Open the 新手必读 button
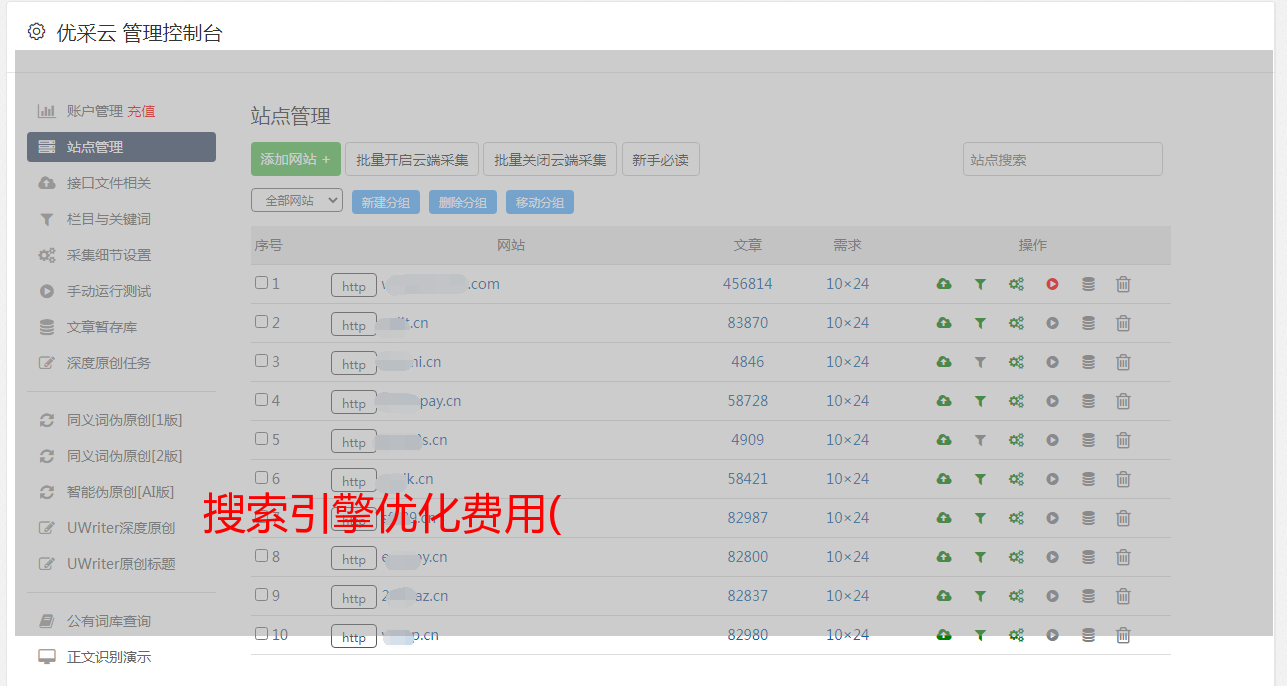The image size is (1287, 686). click(660, 159)
